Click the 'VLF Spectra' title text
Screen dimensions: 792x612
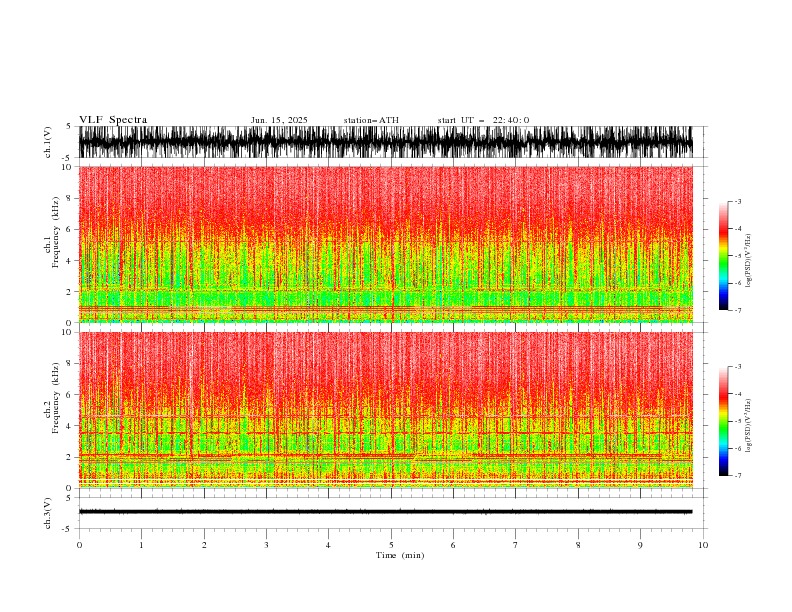113,120
